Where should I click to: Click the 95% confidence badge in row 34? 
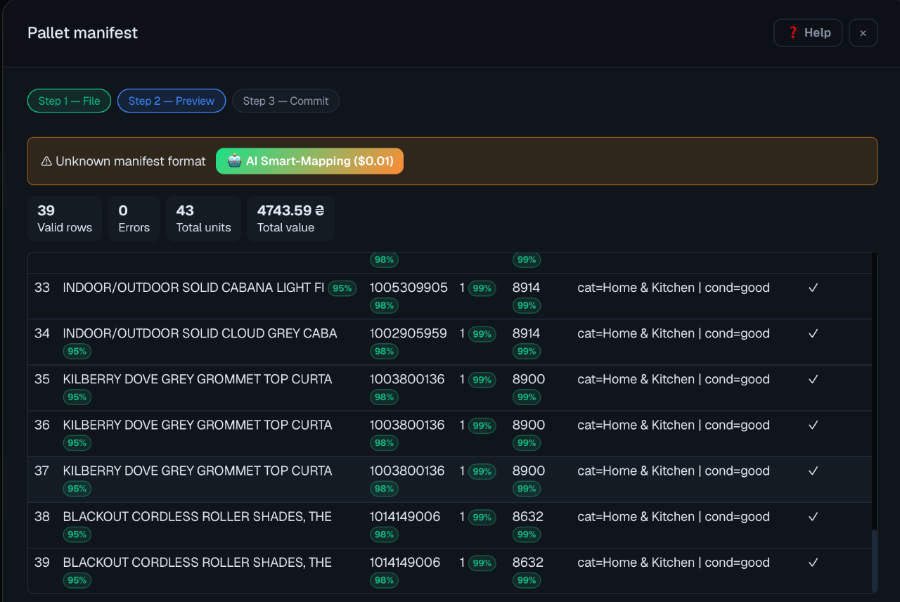pyautogui.click(x=77, y=351)
